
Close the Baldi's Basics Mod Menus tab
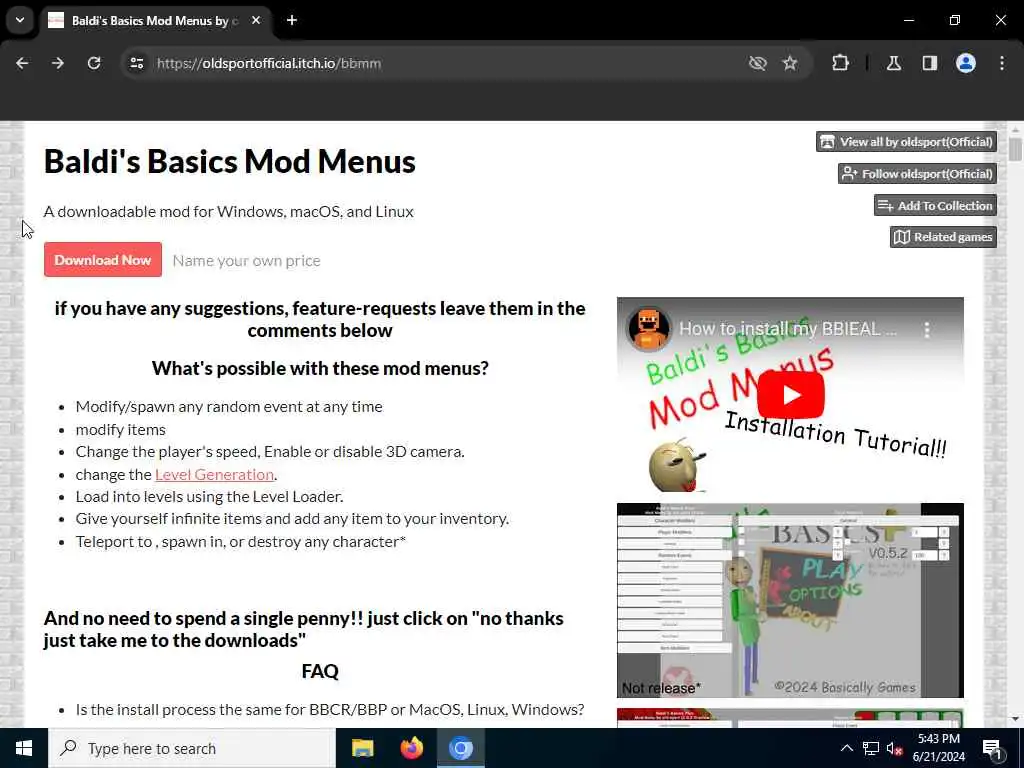click(x=256, y=20)
